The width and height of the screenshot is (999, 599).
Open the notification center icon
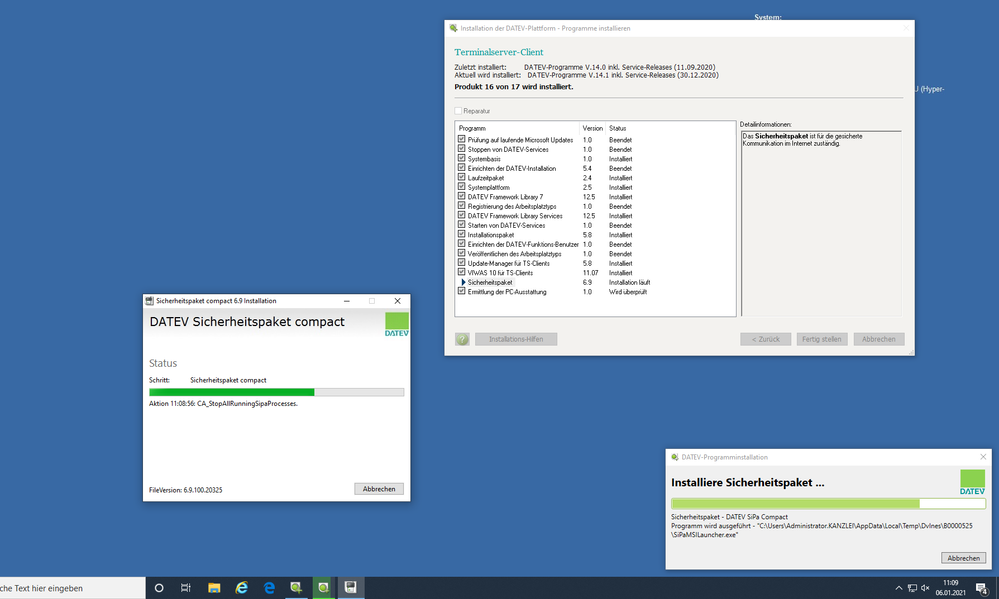click(x=983, y=588)
